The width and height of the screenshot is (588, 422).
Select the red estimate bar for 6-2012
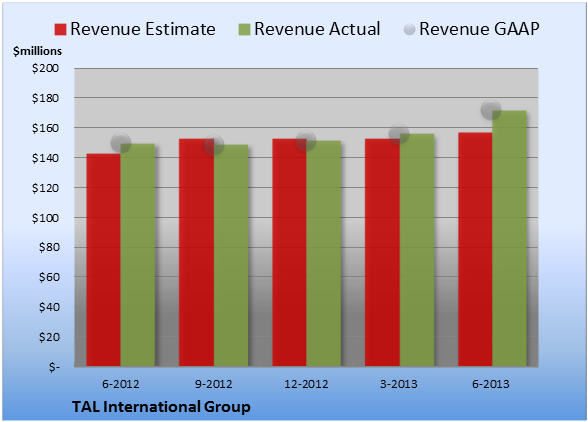(104, 260)
